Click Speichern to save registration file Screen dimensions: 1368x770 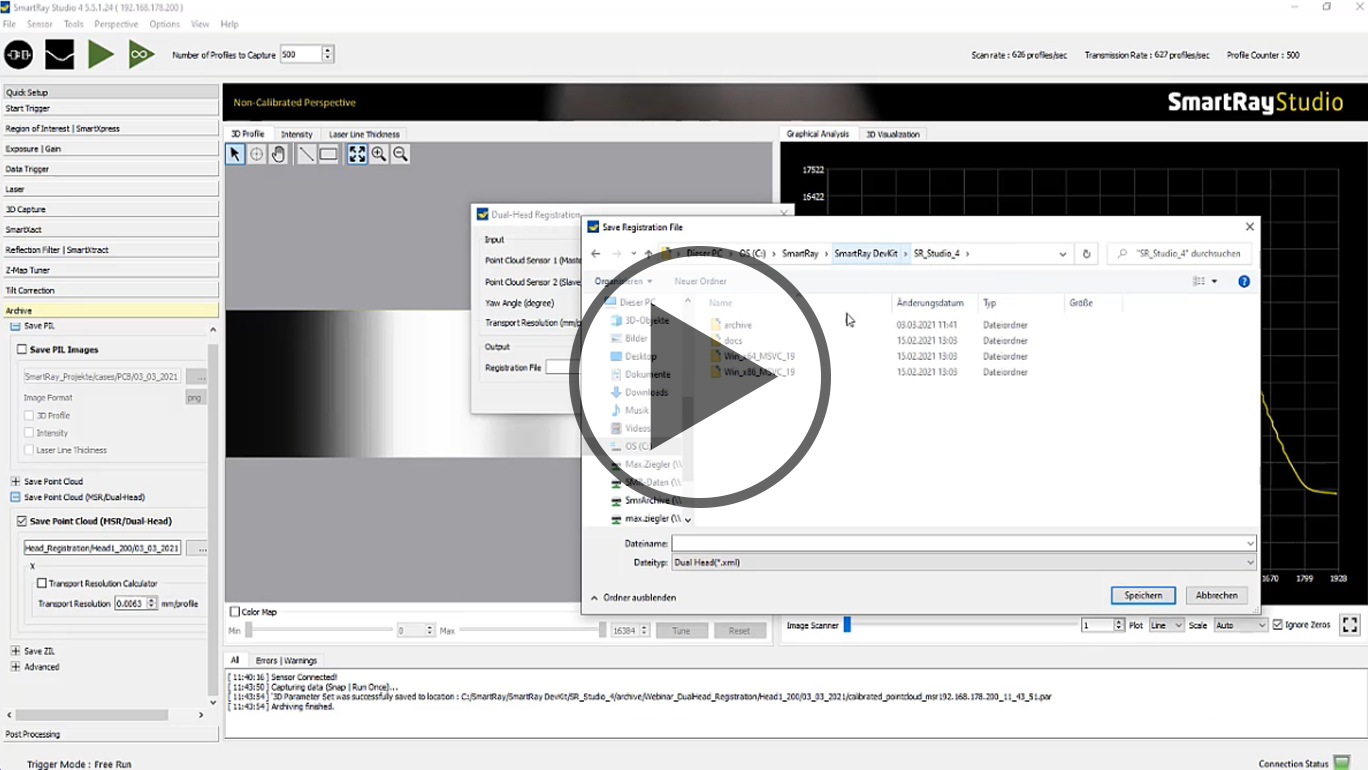1143,595
